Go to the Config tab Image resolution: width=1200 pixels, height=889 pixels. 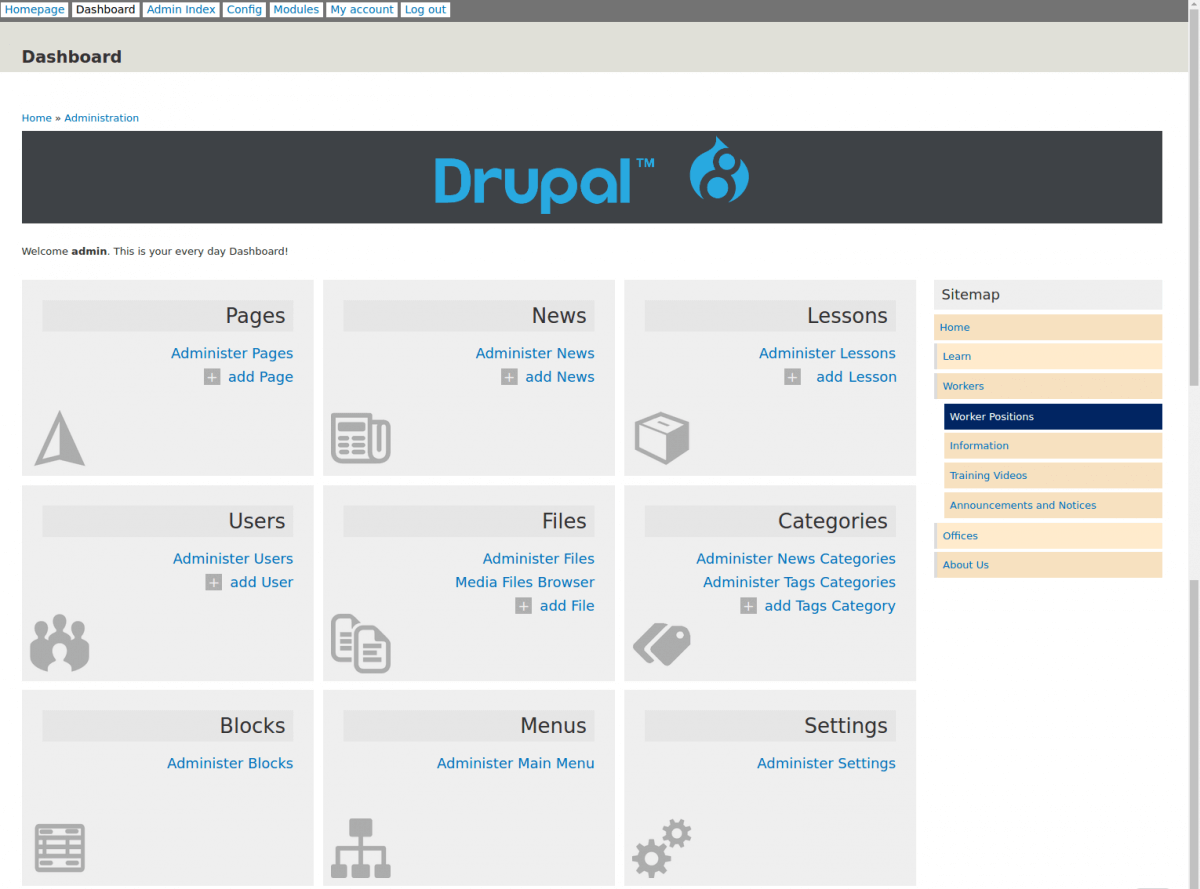tap(244, 9)
